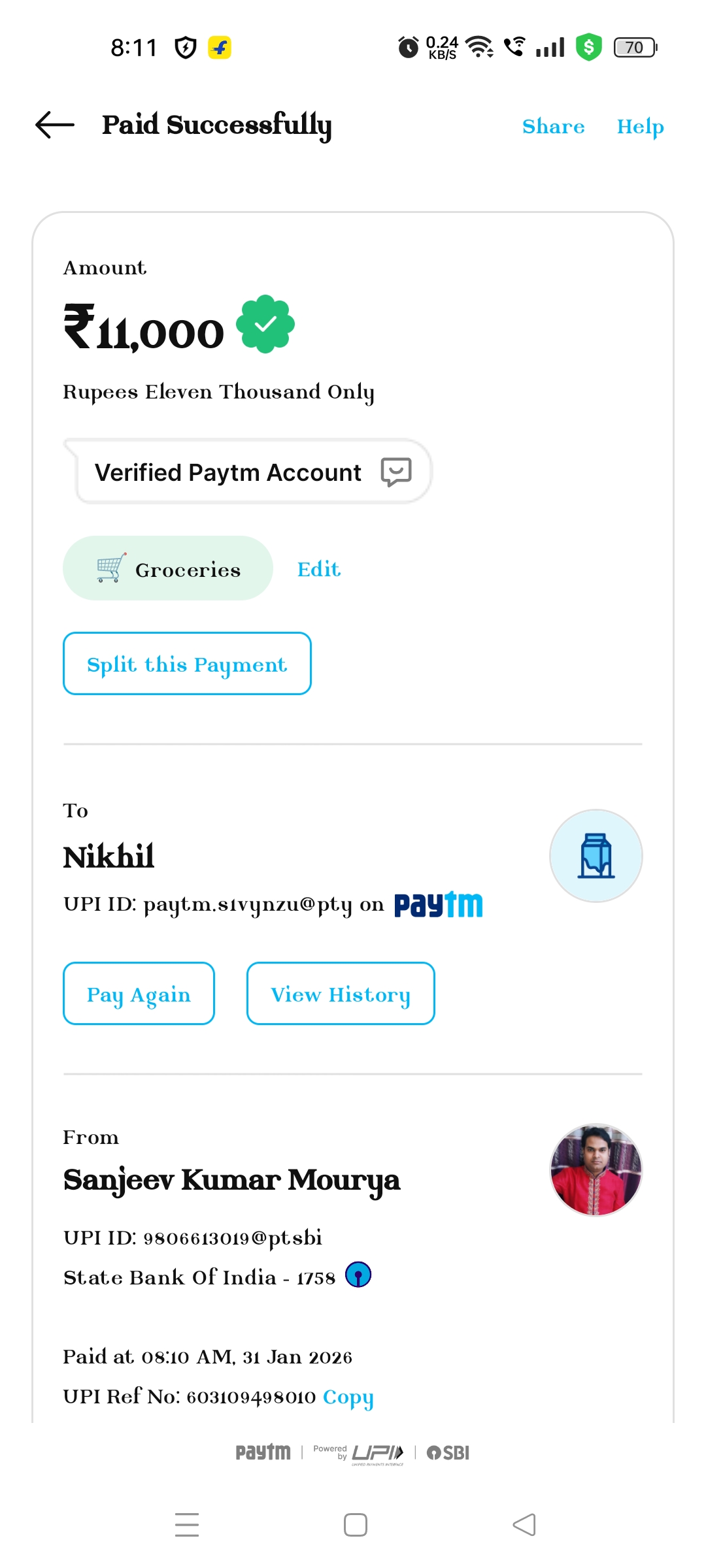The width and height of the screenshot is (706, 1568).
Task: Tap Sanjeev Kumar Mourya's profile photo
Action: pyautogui.click(x=596, y=1169)
